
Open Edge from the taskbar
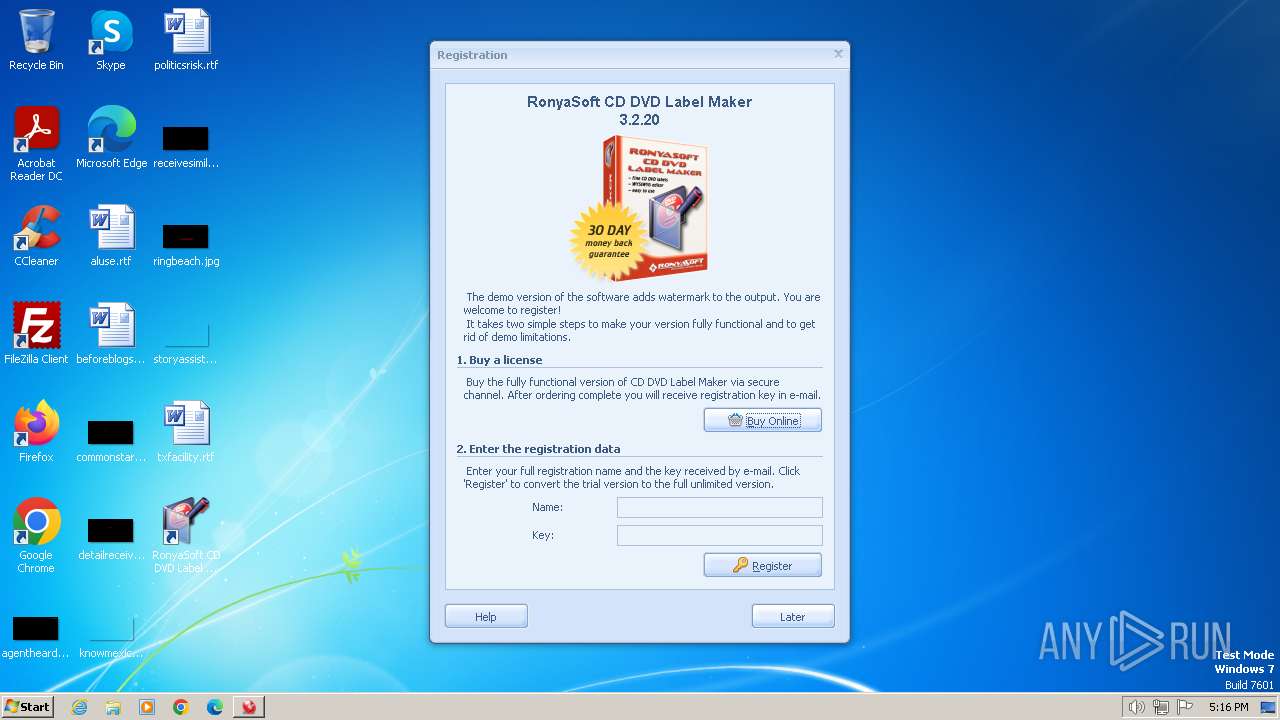[215, 707]
